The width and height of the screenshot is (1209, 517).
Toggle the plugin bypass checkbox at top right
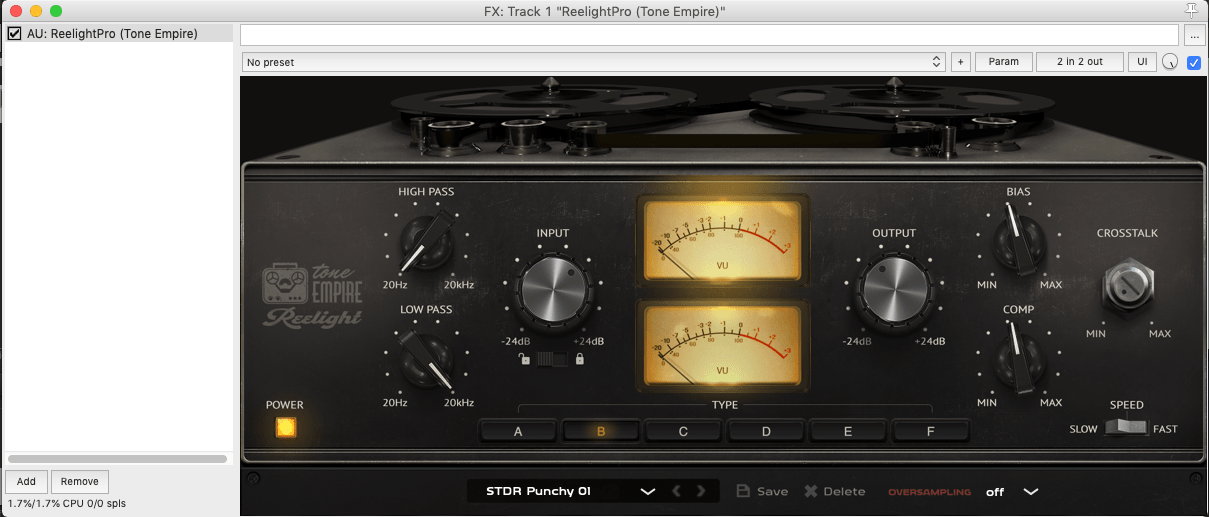(1194, 62)
